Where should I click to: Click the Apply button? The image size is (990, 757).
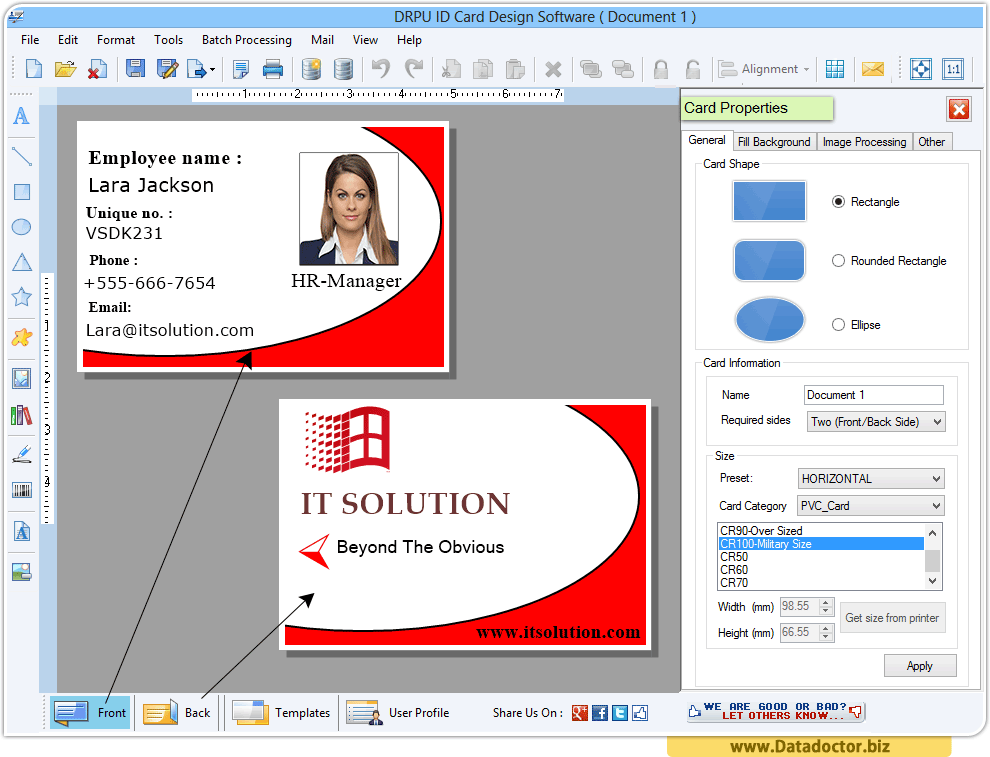[920, 665]
